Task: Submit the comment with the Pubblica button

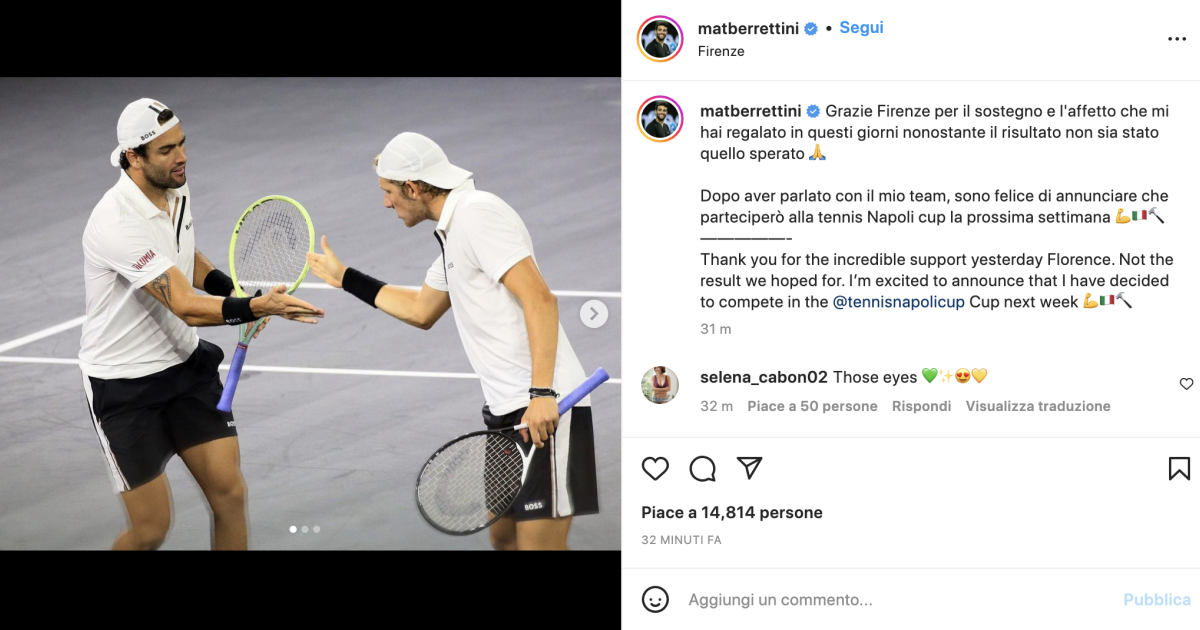Action: tap(1157, 600)
